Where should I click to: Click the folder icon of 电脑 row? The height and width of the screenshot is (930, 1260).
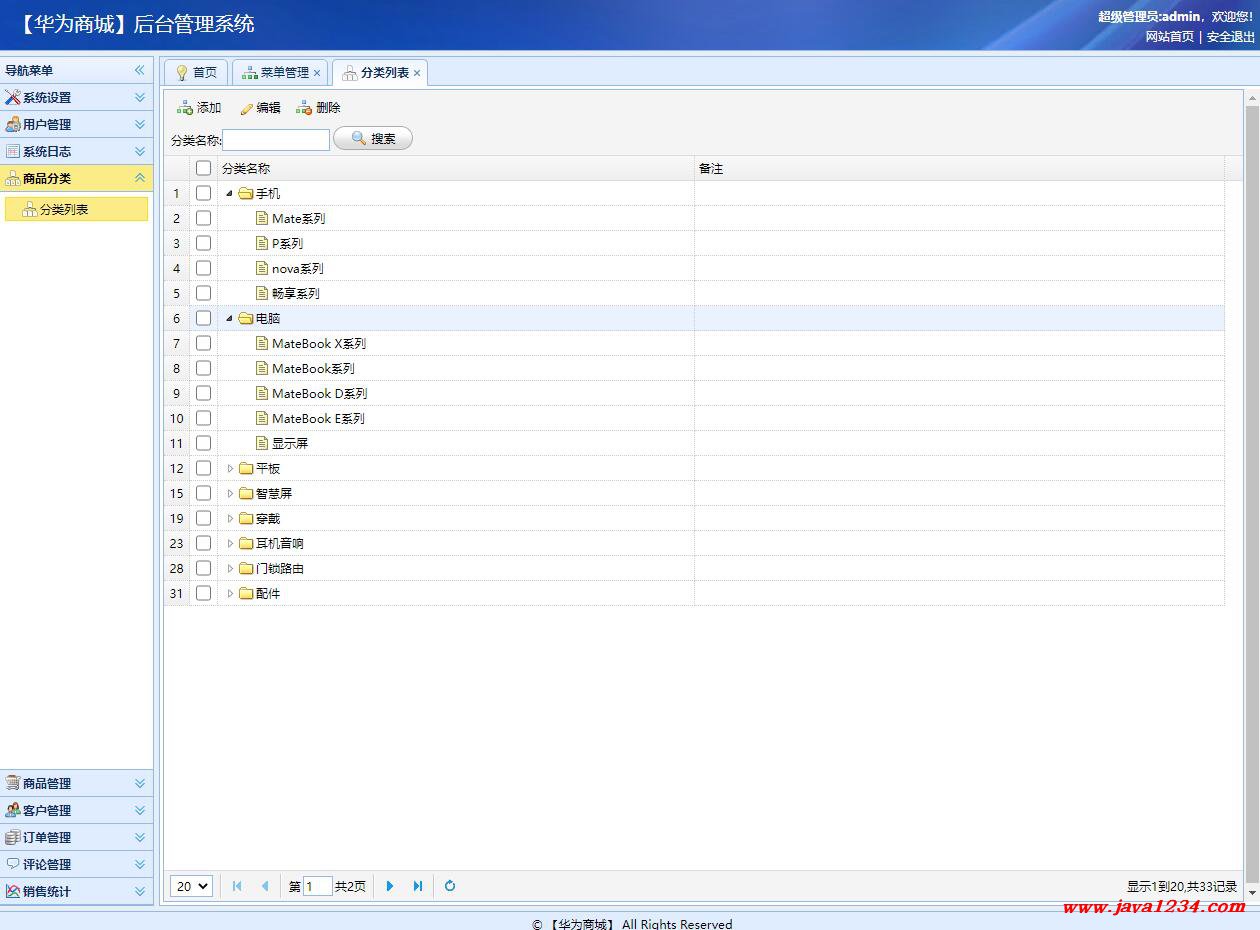pyautogui.click(x=246, y=318)
